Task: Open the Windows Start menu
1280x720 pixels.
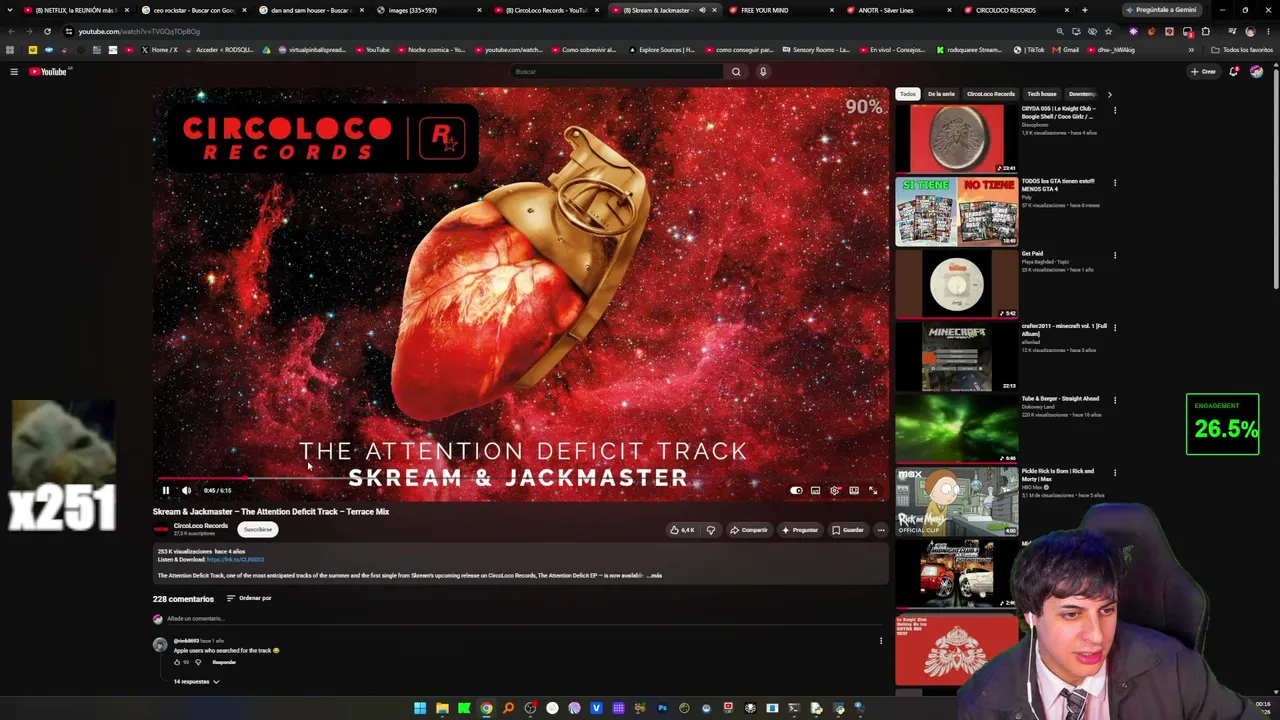Action: pyautogui.click(x=420, y=709)
